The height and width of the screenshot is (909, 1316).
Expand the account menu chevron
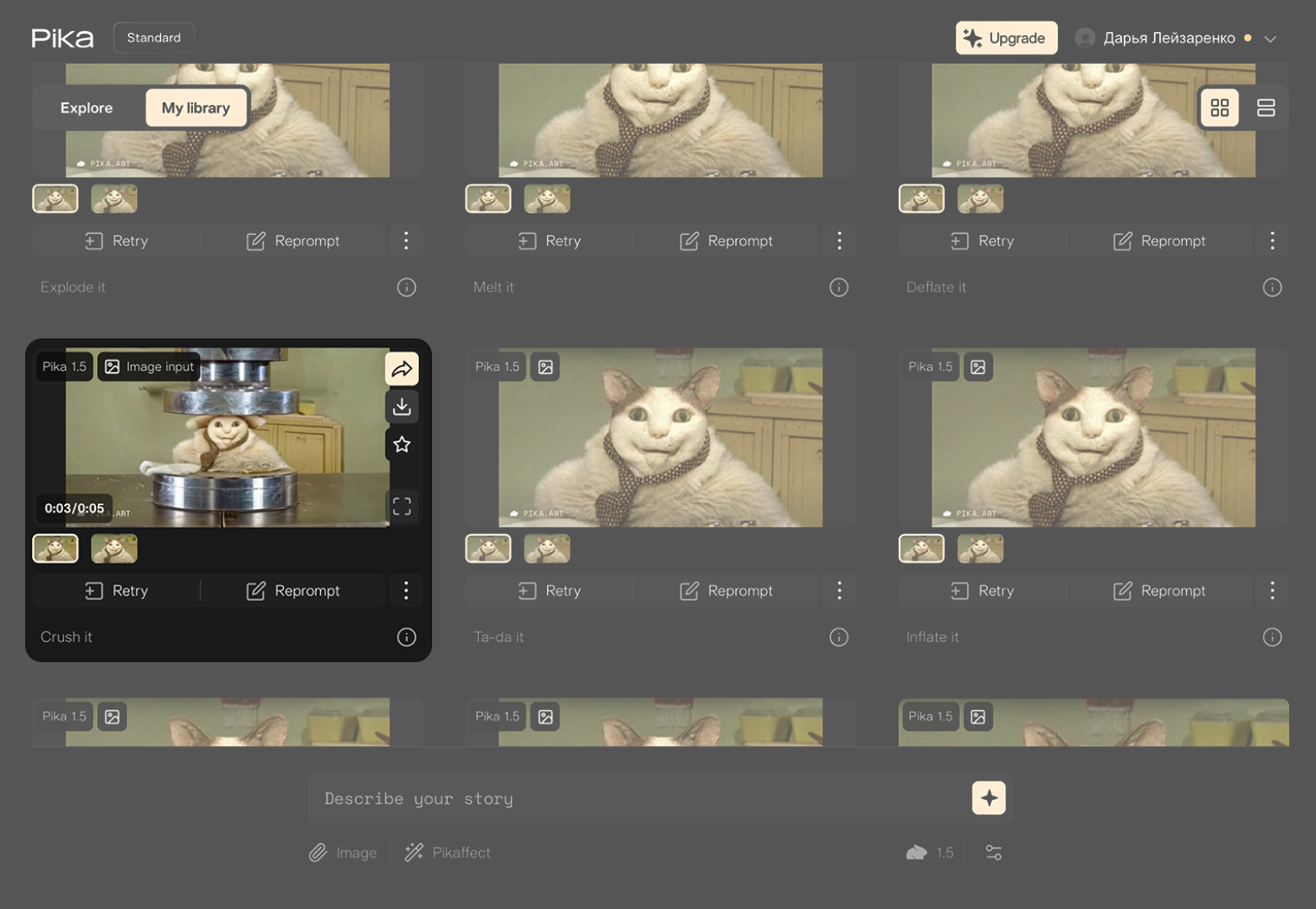tap(1270, 39)
